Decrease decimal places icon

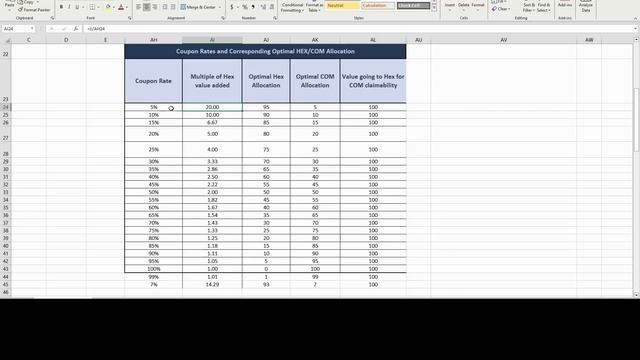[272, 7]
